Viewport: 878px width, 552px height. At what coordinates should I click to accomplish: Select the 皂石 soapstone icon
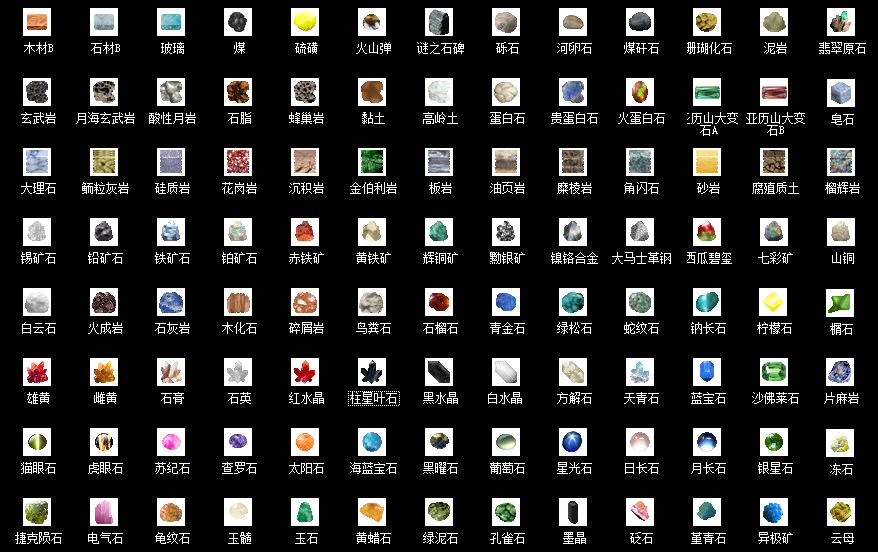point(841,92)
